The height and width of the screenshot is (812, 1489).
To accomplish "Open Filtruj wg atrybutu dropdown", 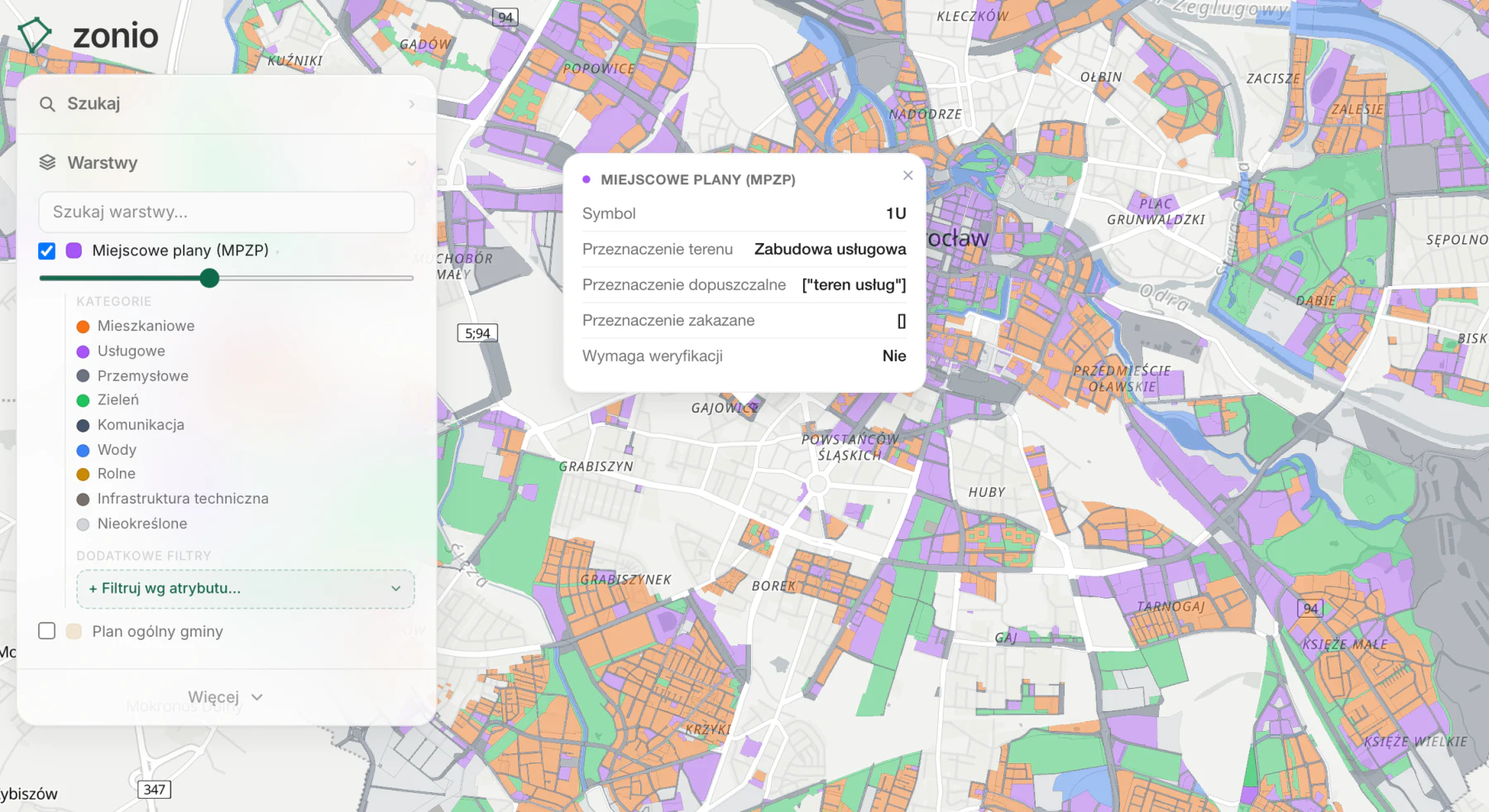I will [246, 589].
